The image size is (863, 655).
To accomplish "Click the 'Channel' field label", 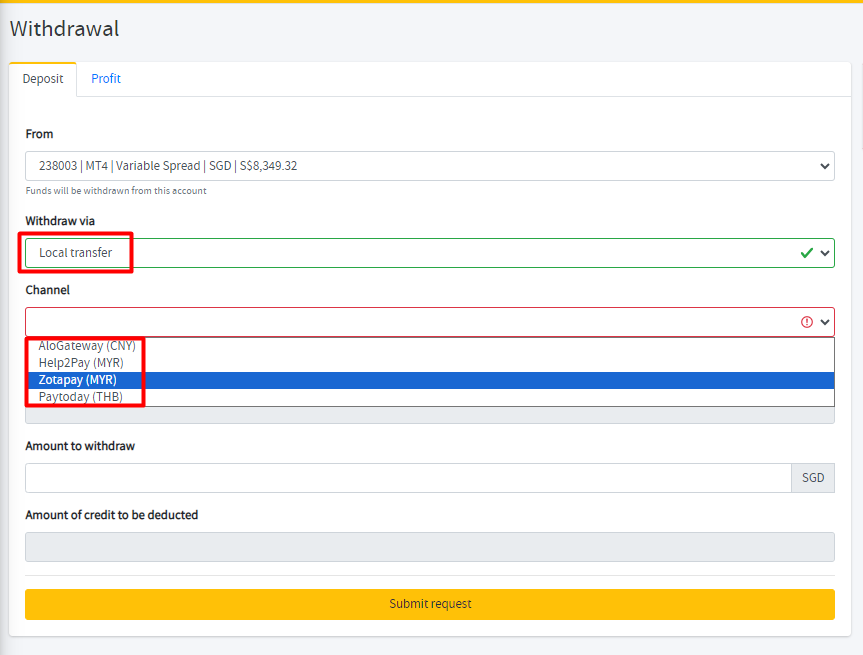I will (x=47, y=290).
